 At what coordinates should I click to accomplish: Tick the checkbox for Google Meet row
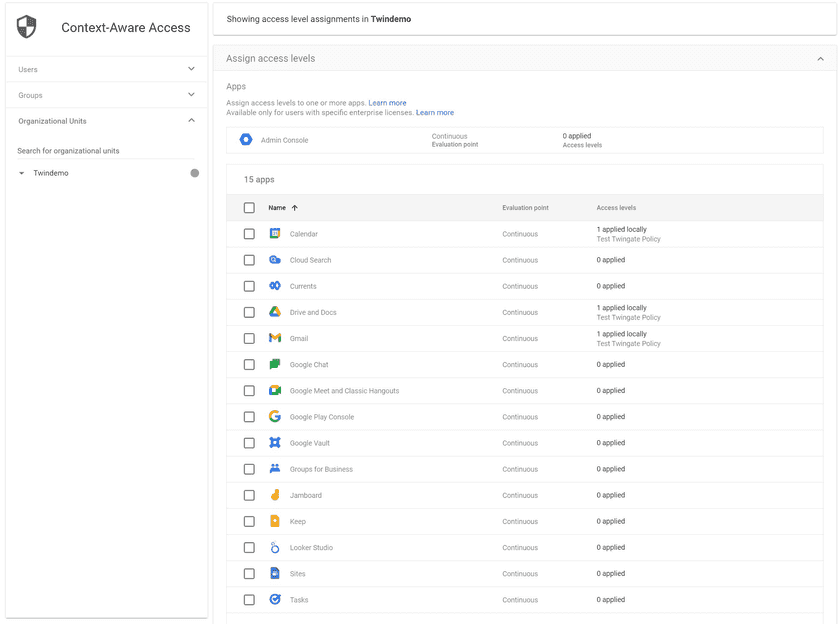[x=249, y=391]
